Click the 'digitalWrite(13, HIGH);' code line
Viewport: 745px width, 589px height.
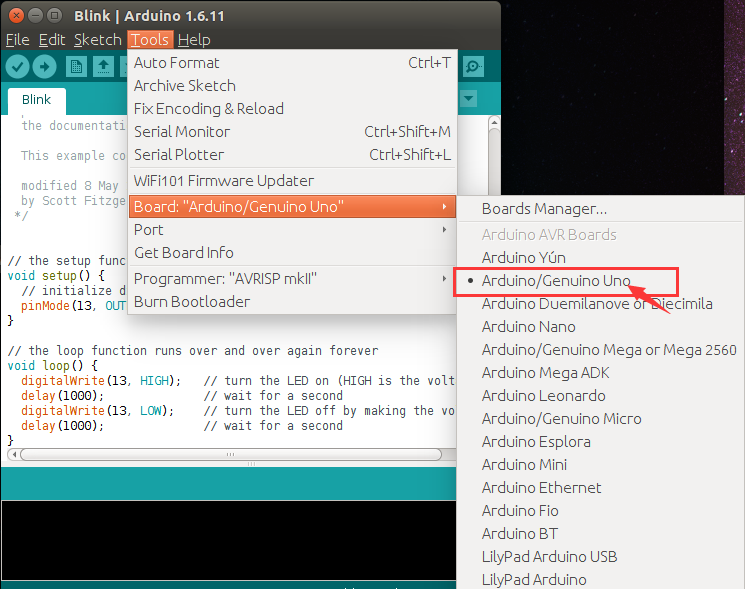pyautogui.click(x=101, y=381)
